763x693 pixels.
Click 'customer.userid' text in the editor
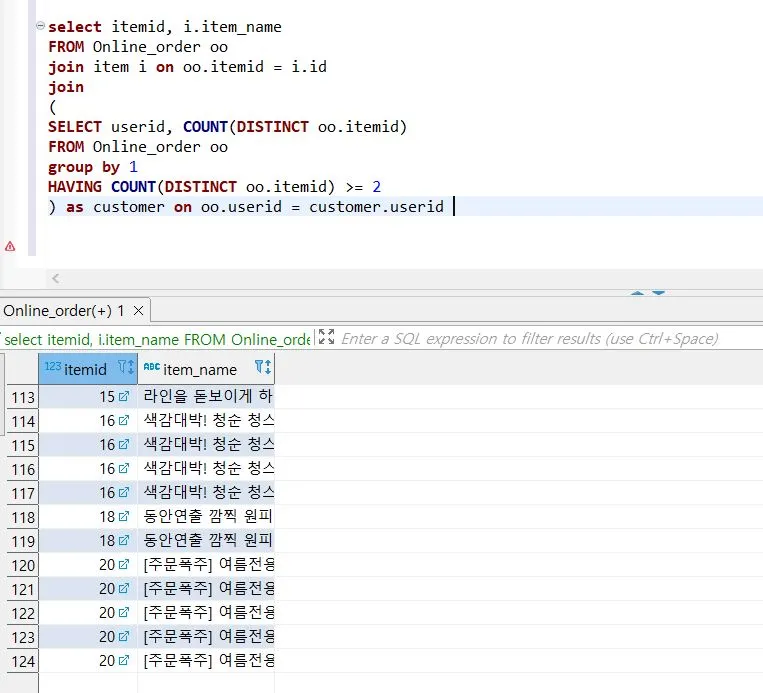[376, 207]
